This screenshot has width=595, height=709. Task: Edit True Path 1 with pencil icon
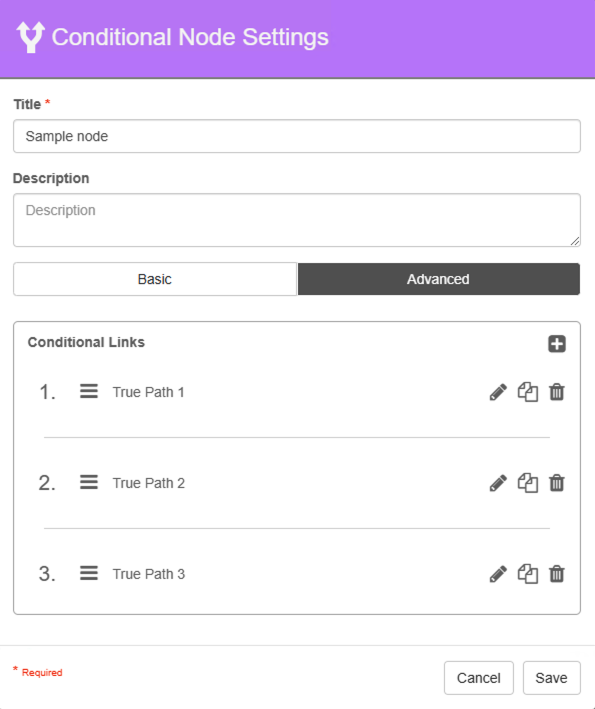(x=498, y=392)
